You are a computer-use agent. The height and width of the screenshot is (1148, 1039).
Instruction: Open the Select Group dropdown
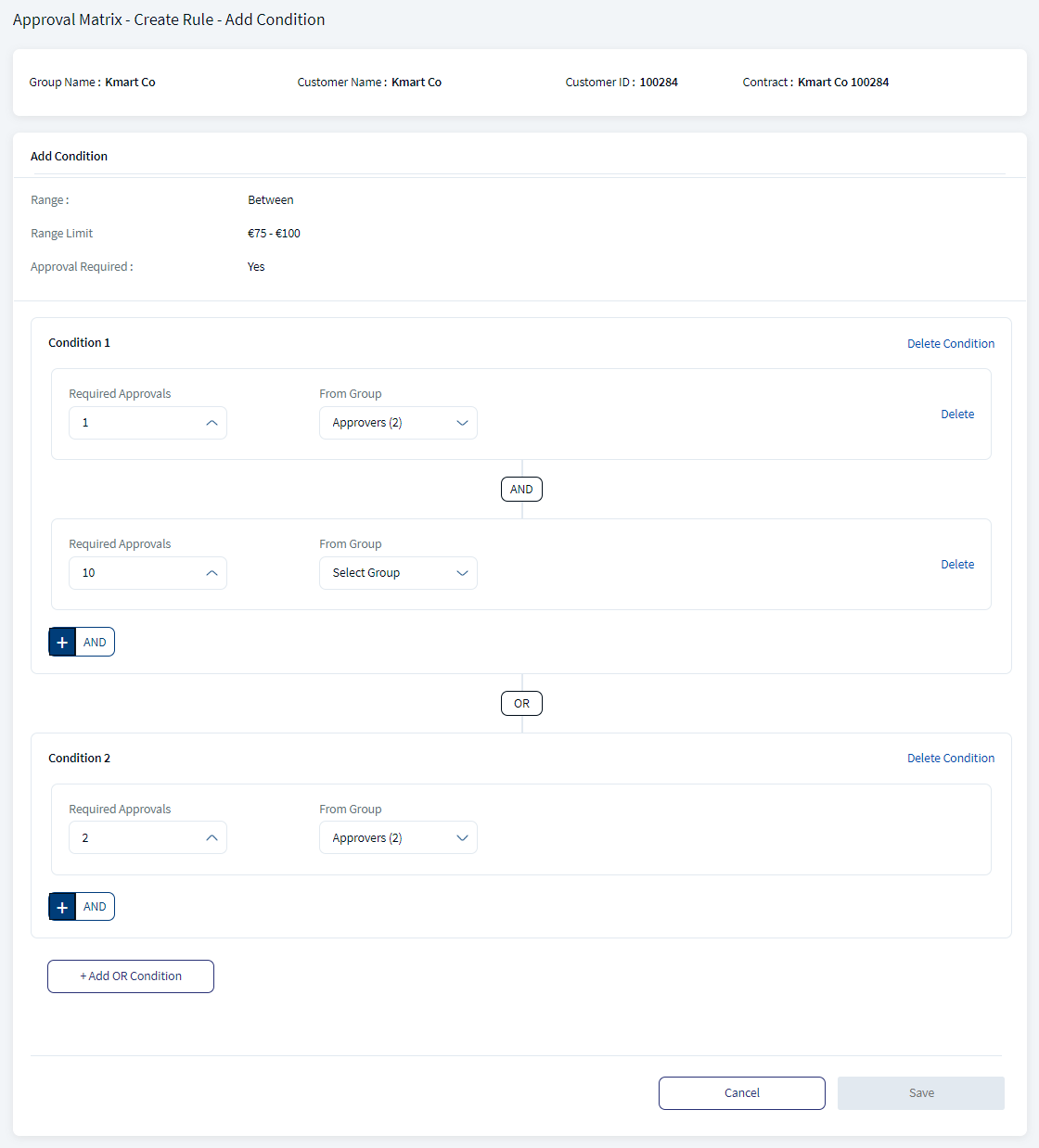click(398, 573)
